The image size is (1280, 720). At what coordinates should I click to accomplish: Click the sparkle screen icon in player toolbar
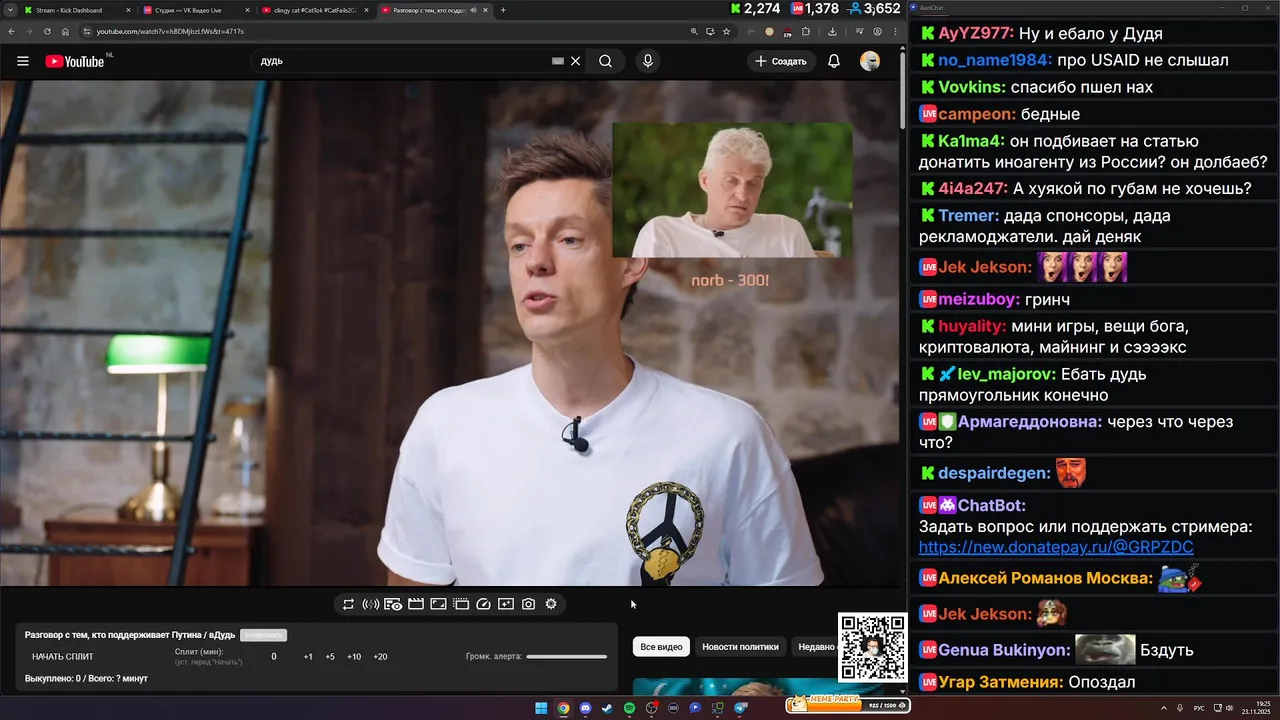point(506,604)
